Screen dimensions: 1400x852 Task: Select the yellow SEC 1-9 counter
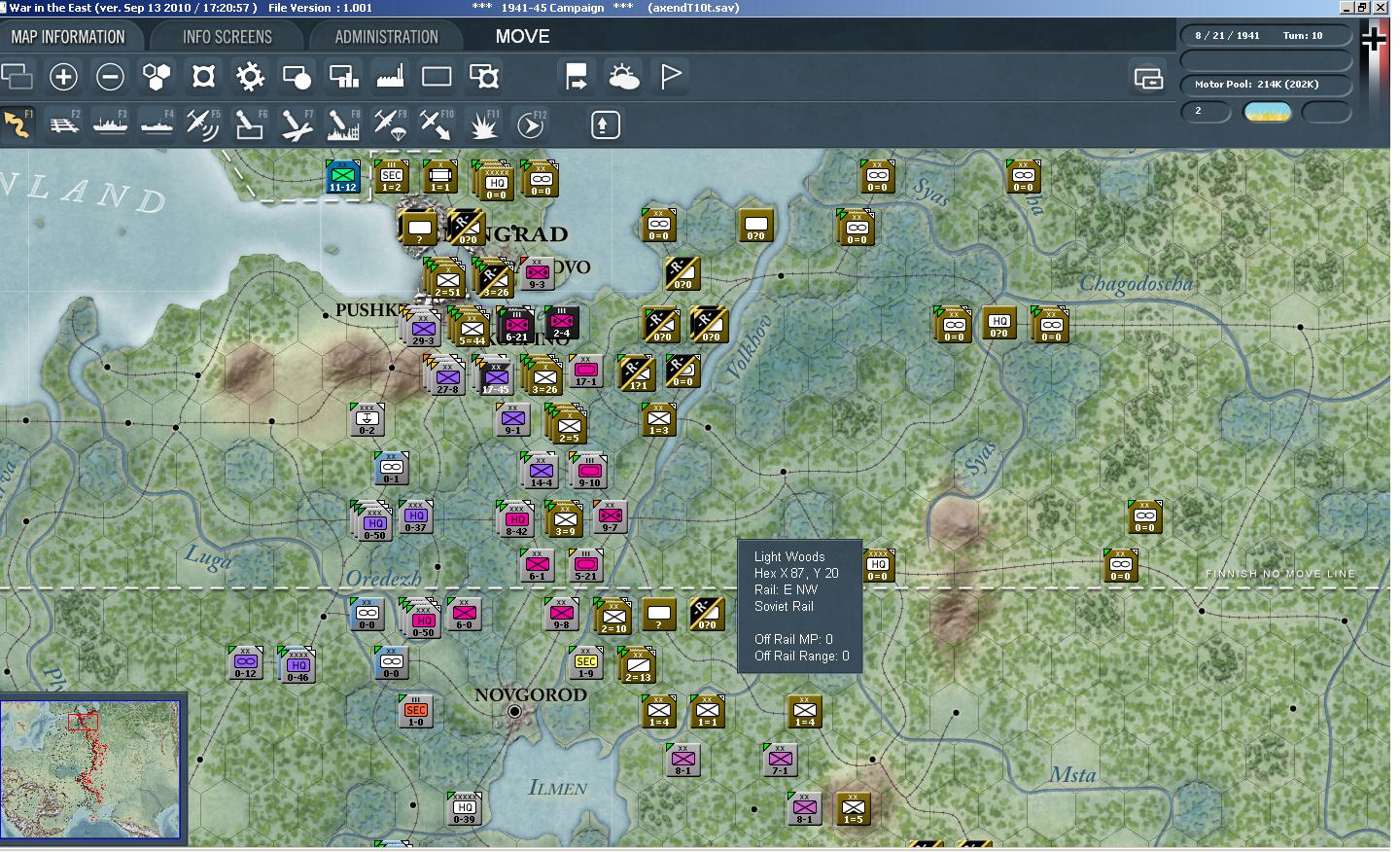(585, 662)
